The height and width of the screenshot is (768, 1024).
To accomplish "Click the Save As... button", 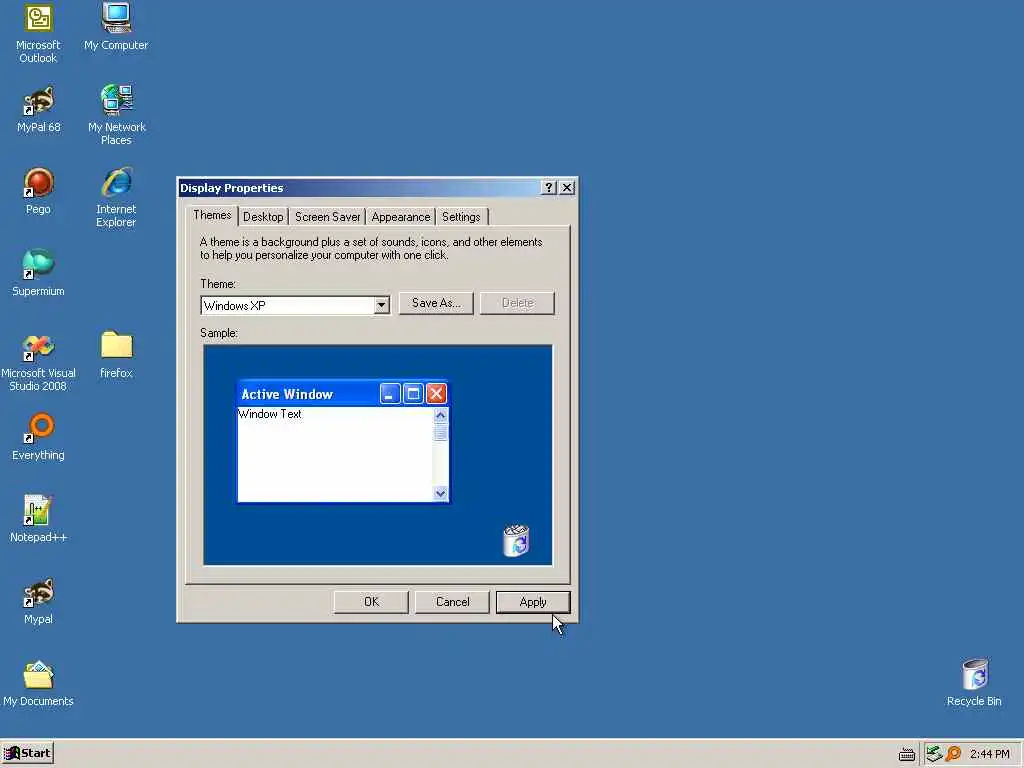I will [436, 303].
